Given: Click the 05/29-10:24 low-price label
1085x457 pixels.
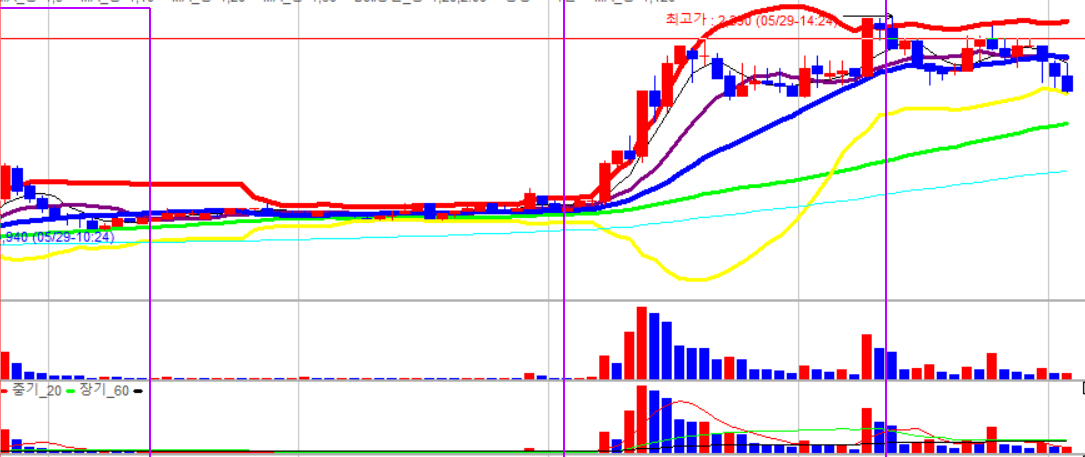Looking at the screenshot, I should pyautogui.click(x=57, y=238).
